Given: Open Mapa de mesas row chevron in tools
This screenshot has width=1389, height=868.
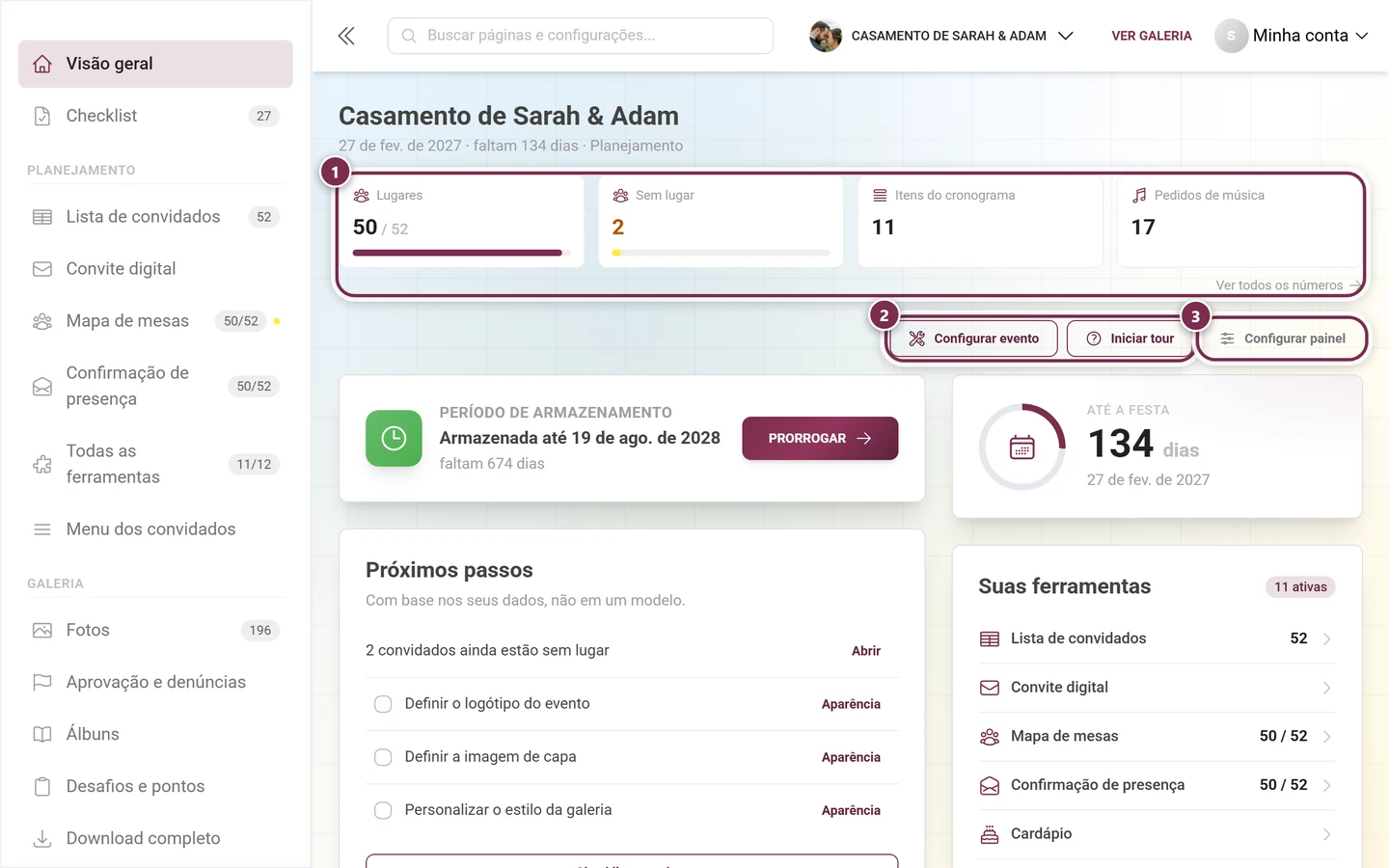Looking at the screenshot, I should tap(1327, 737).
